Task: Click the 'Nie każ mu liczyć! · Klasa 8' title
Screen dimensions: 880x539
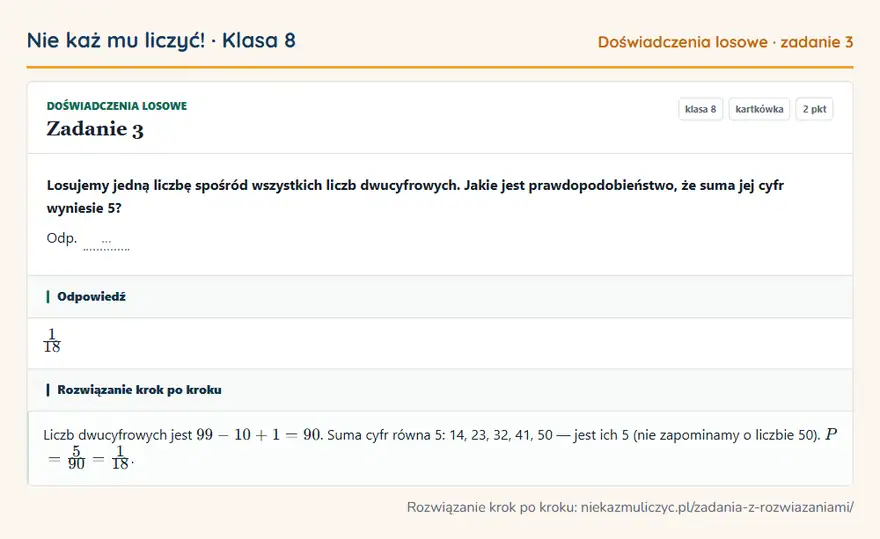Action: 161,40
